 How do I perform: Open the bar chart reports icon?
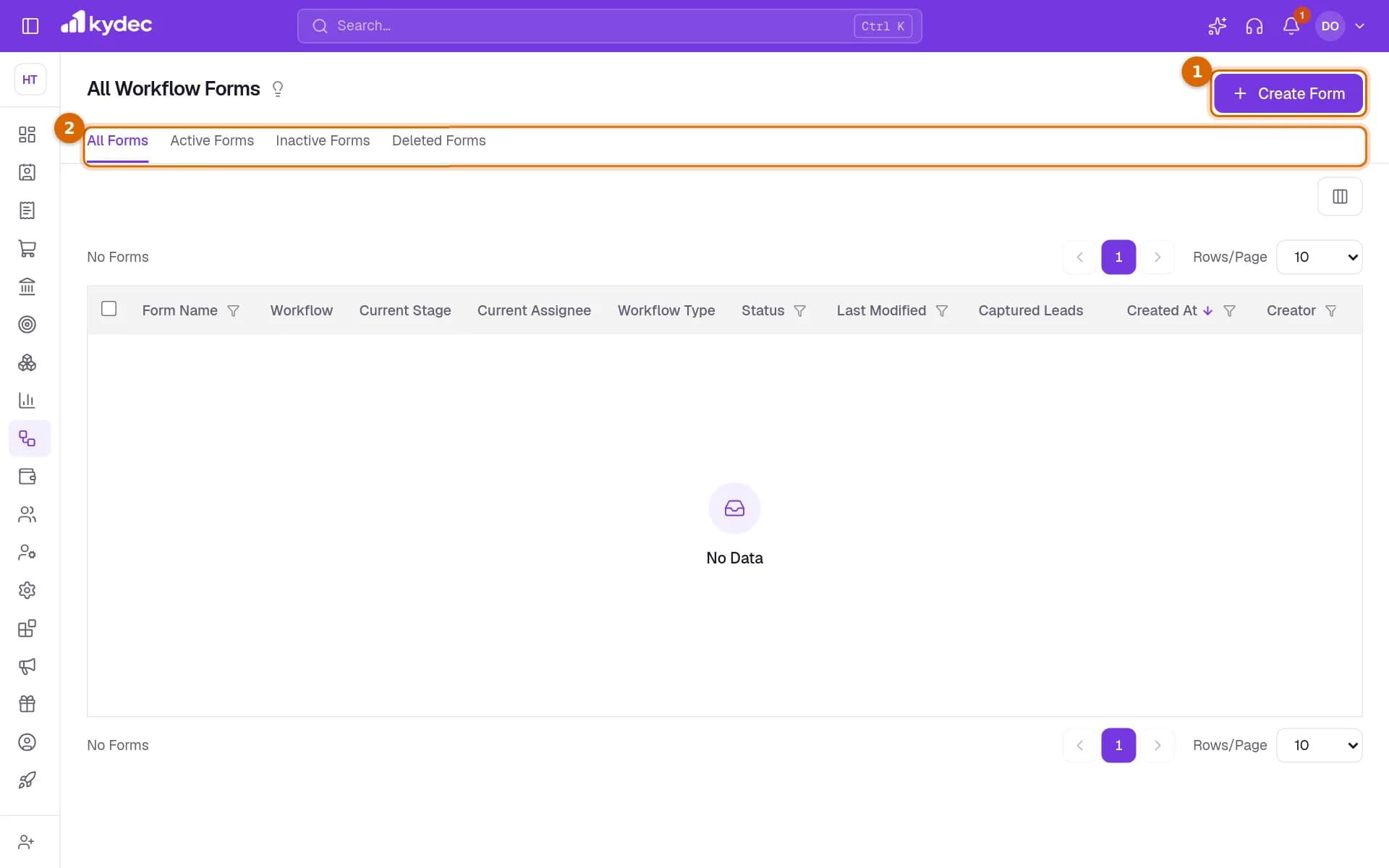click(x=27, y=400)
